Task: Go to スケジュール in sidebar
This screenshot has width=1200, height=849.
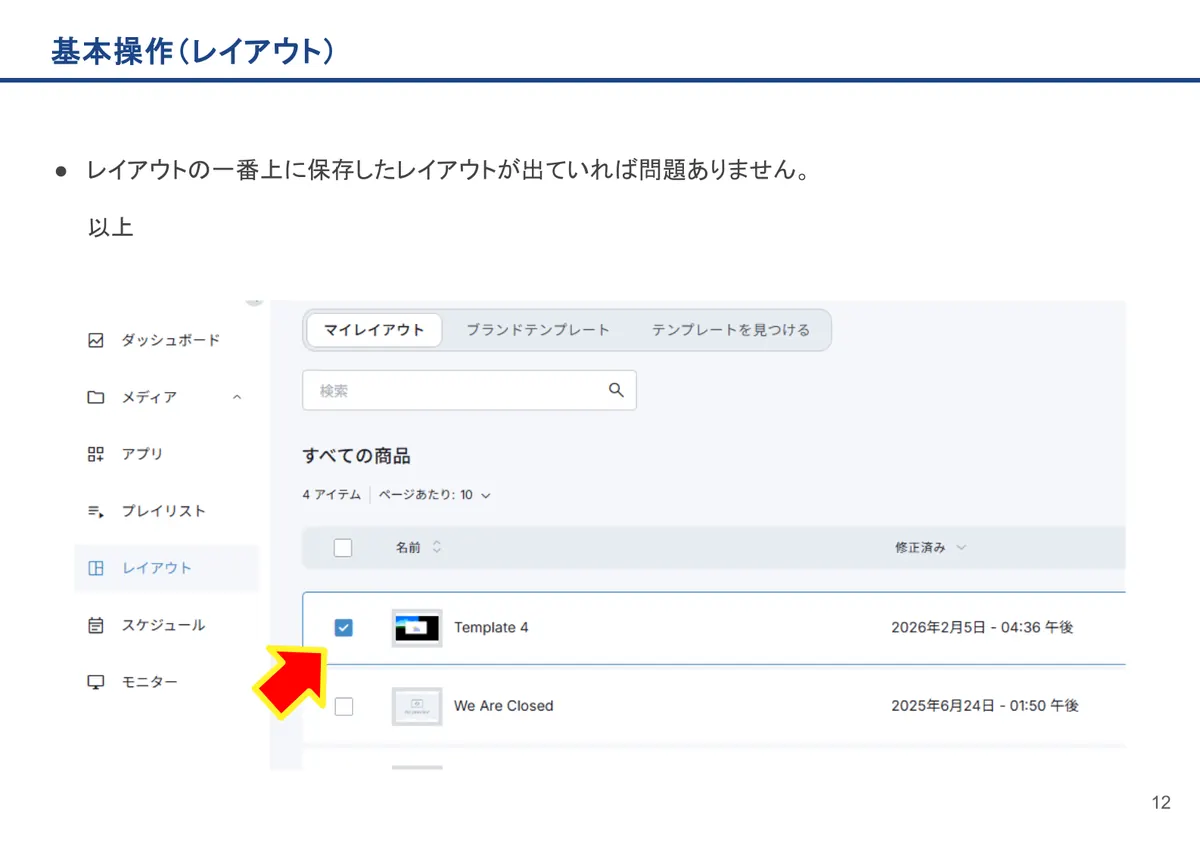Action: (x=164, y=625)
